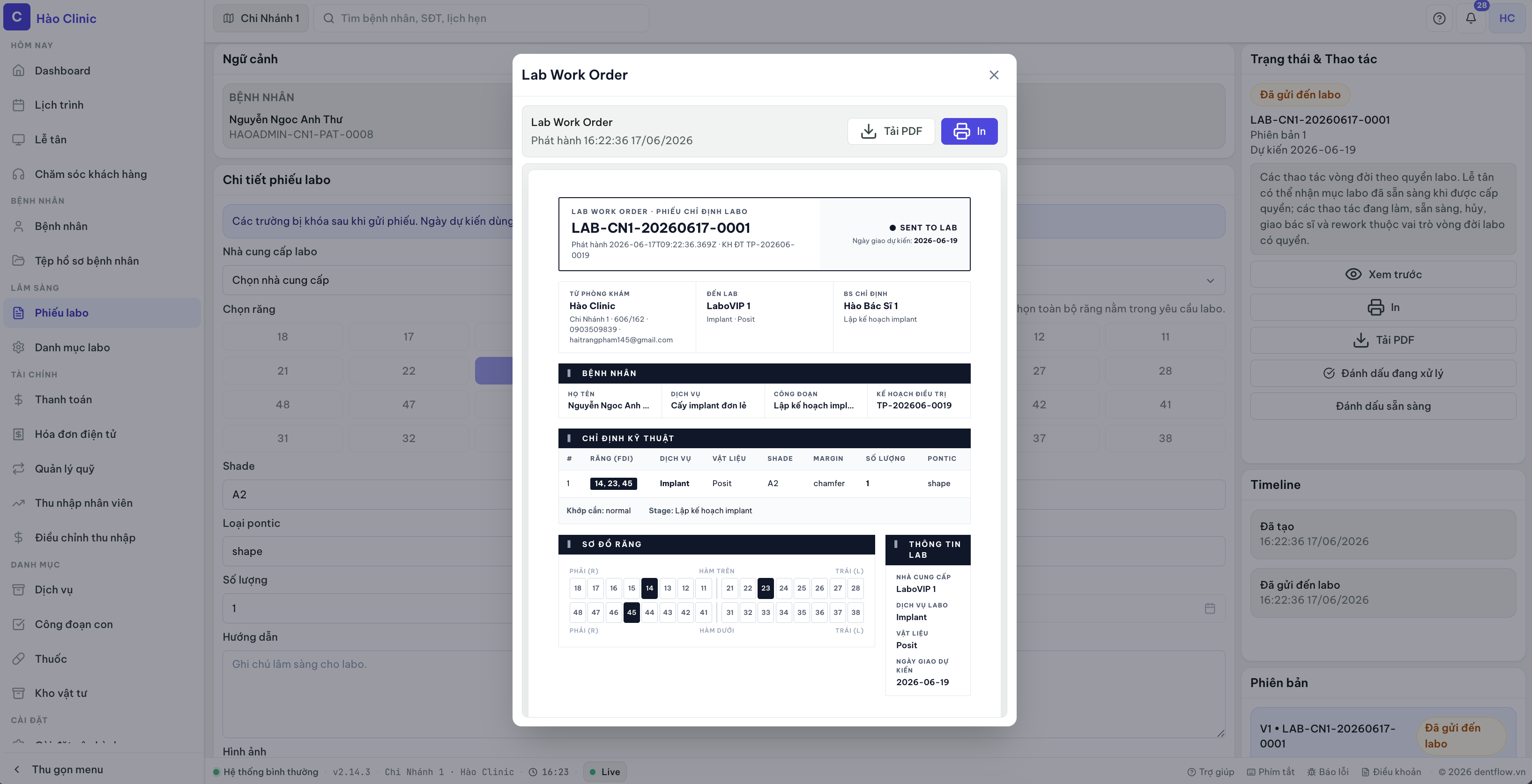The width and height of the screenshot is (1532, 784).
Task: Close the Lab Work Order dialog
Action: [994, 75]
